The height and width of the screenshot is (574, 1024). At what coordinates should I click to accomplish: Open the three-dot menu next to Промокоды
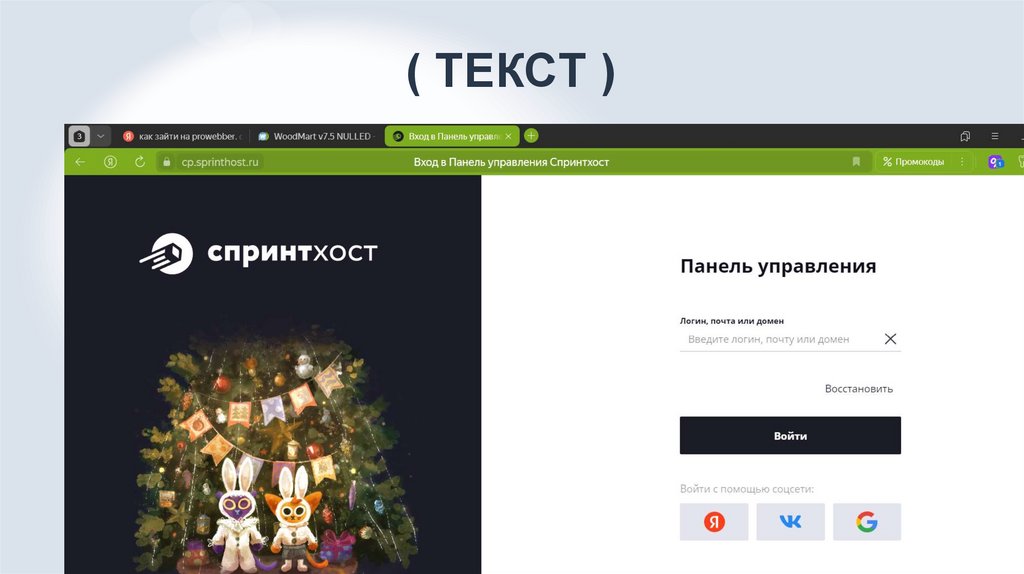click(962, 161)
